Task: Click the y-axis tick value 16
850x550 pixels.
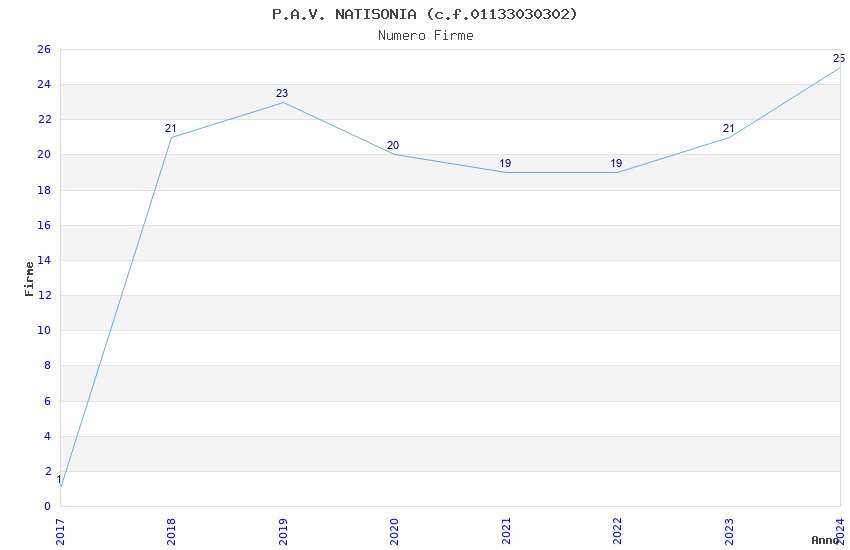Action: [44, 225]
